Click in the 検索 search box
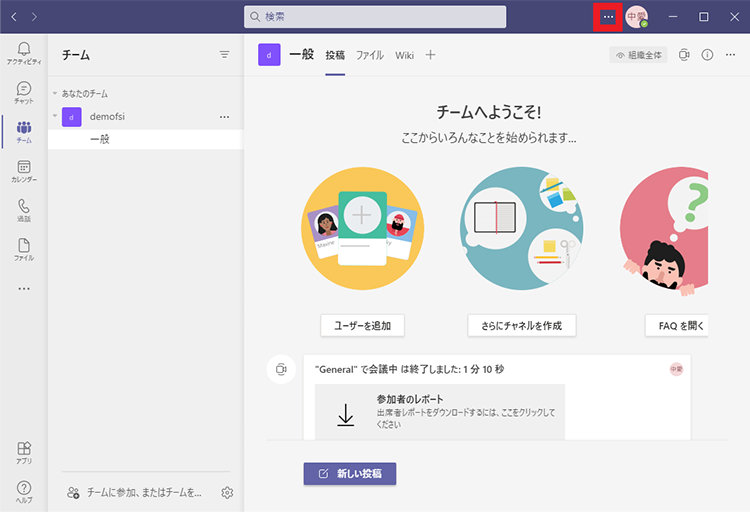750x512 pixels. click(x=375, y=17)
